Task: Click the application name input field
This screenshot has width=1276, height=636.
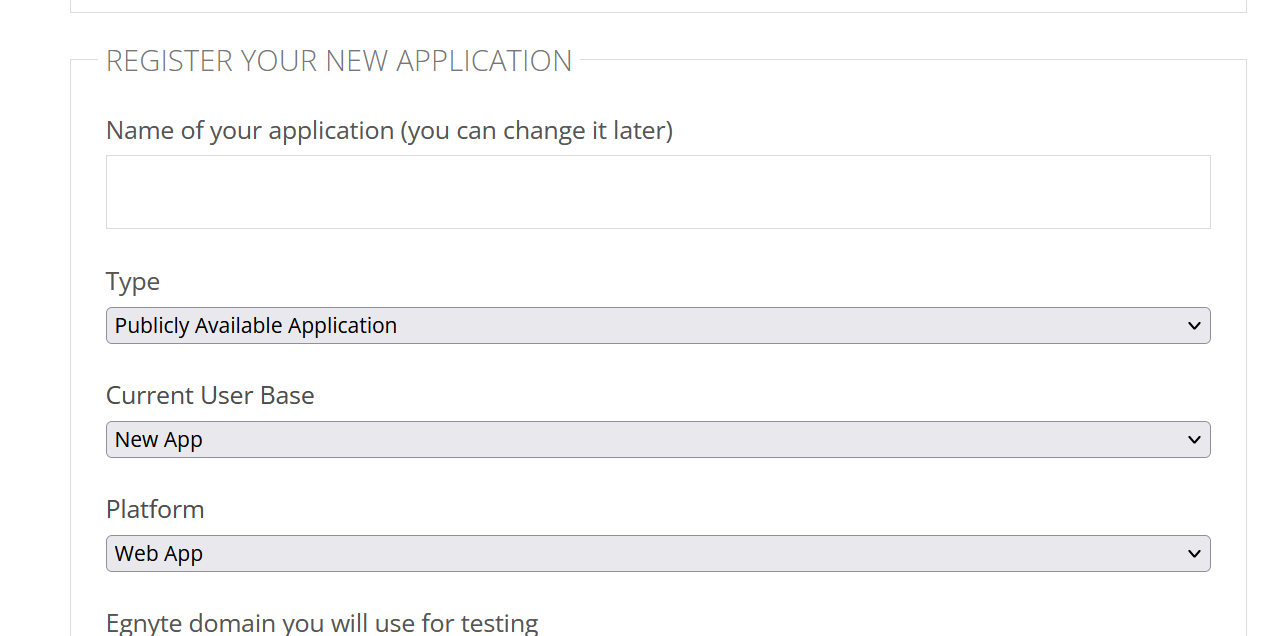Action: (x=658, y=192)
